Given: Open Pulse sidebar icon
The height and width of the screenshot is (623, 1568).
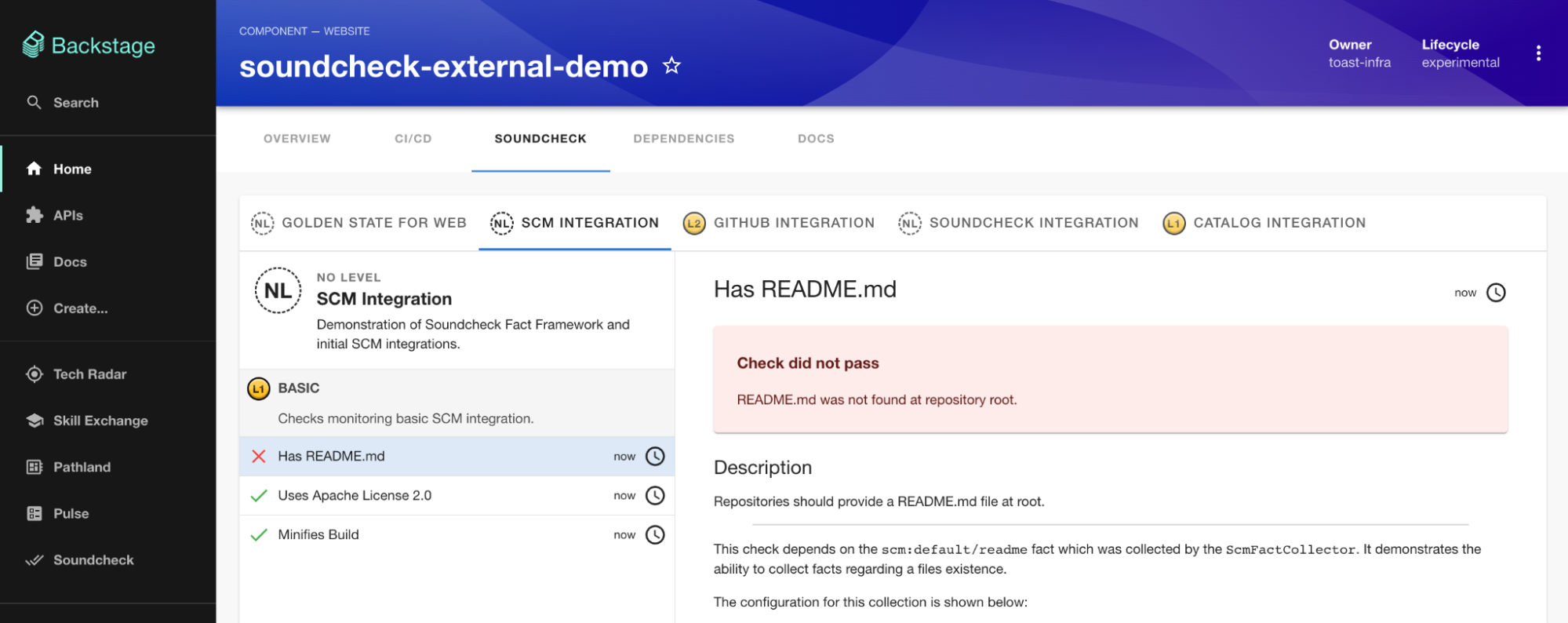Looking at the screenshot, I should click(x=34, y=514).
